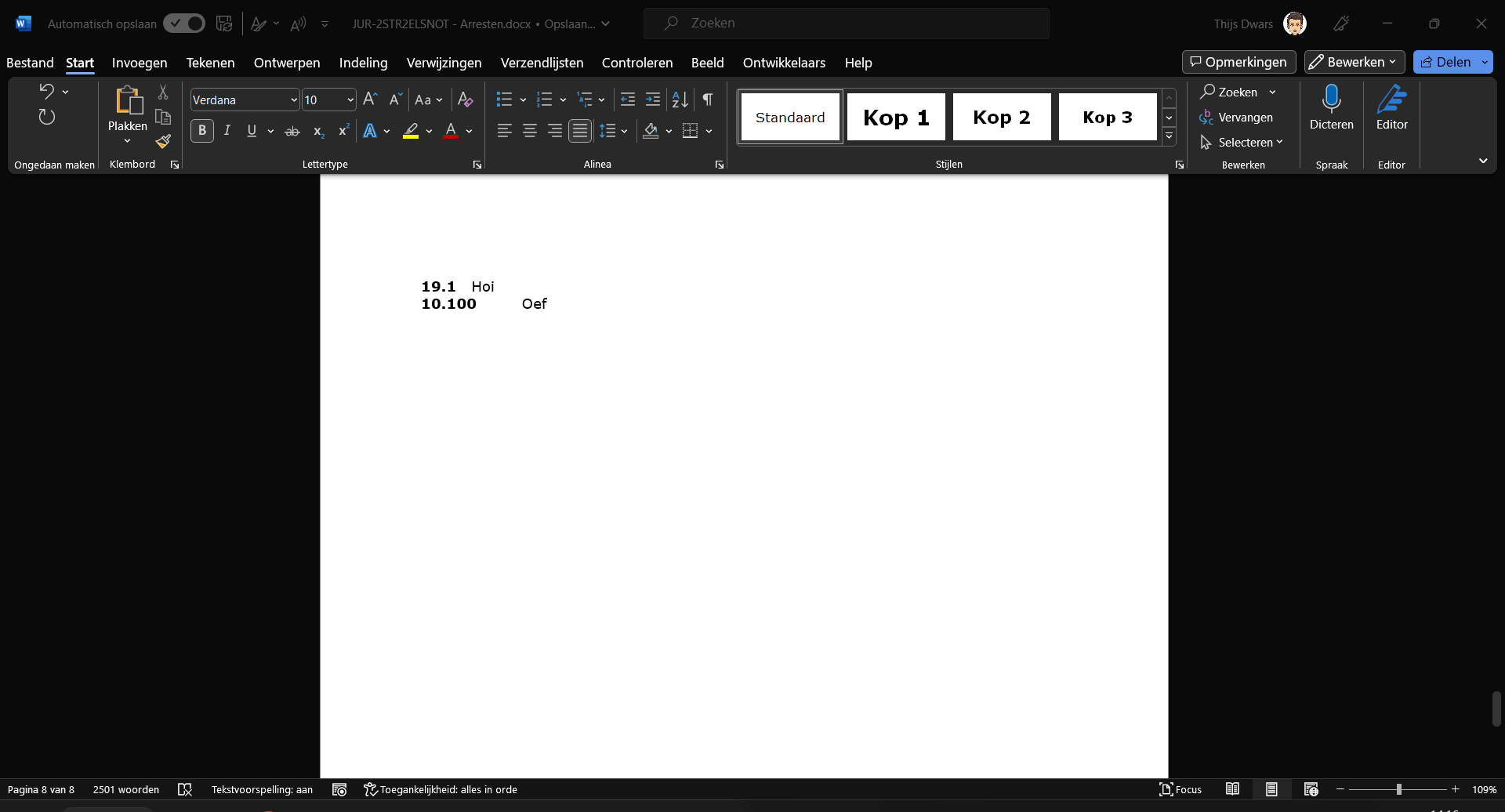Click in the Zoeken search box
This screenshot has height=812, width=1505.
pyautogui.click(x=847, y=24)
